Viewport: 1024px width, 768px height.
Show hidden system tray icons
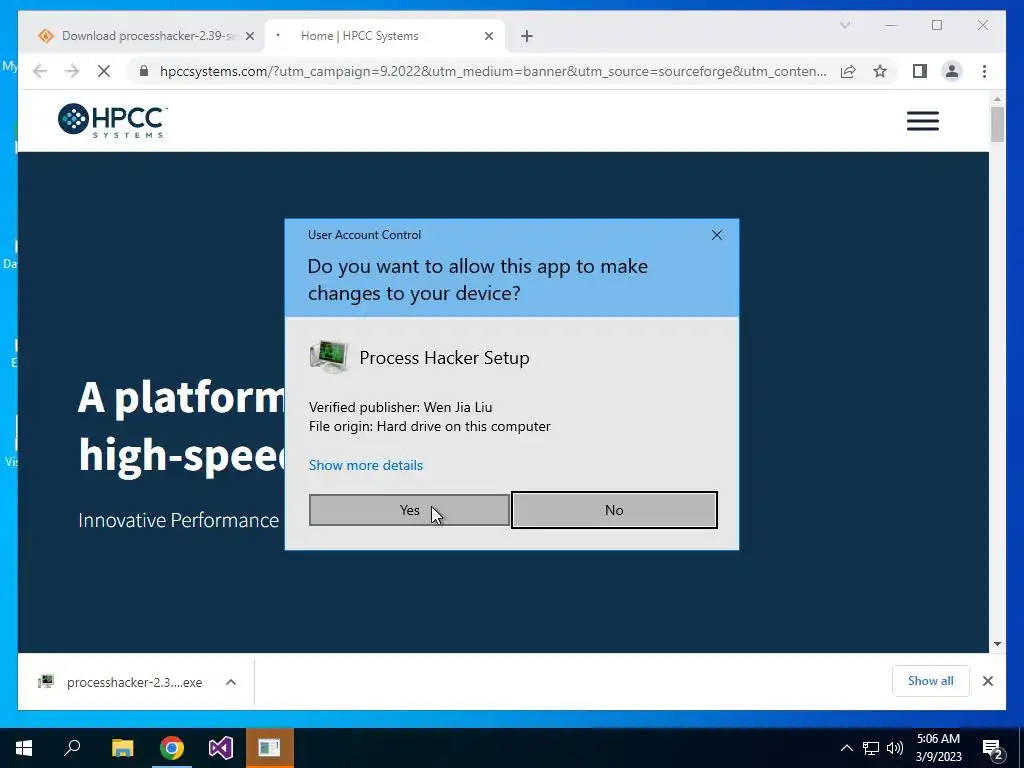coord(846,748)
